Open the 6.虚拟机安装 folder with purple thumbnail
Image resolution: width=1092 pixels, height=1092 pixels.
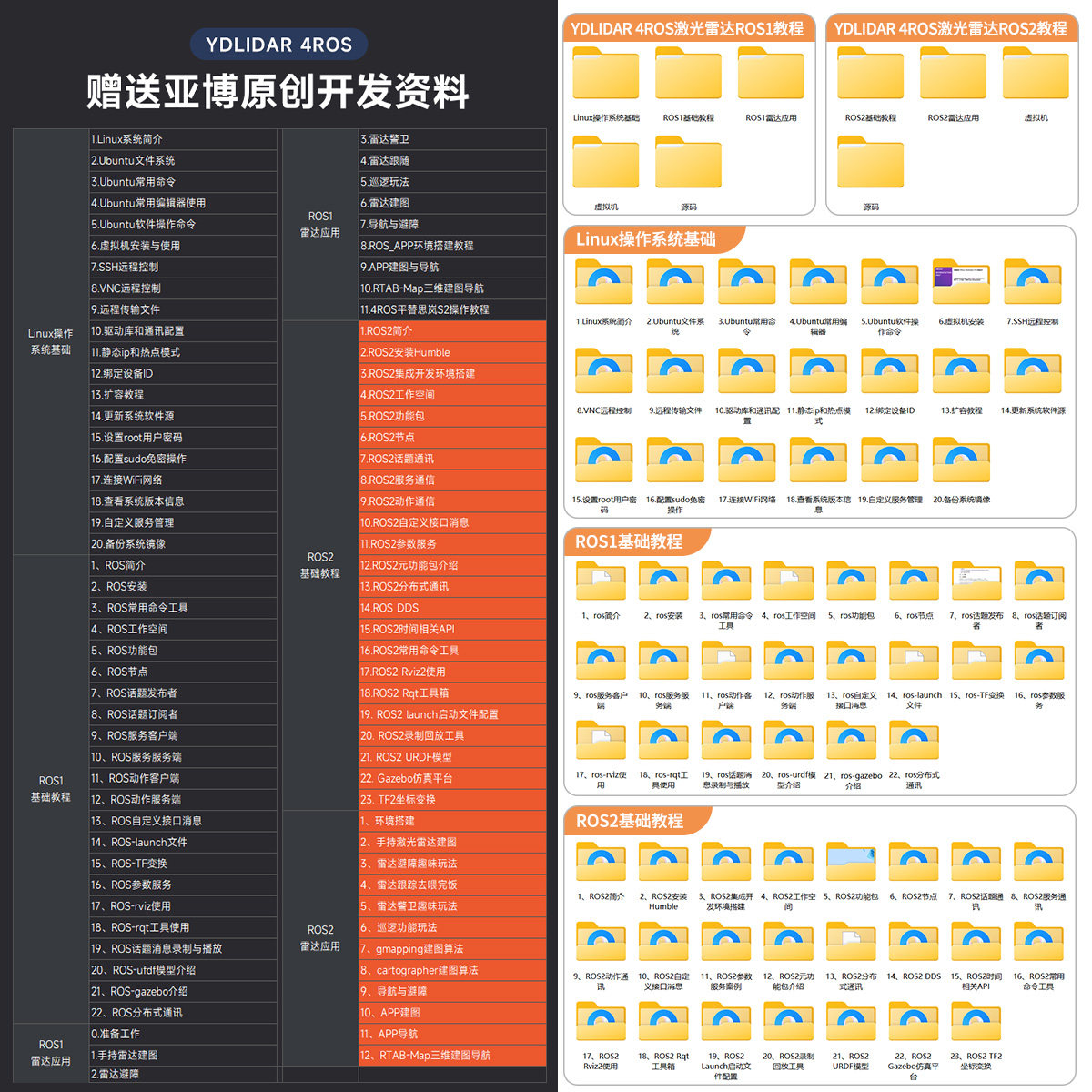click(x=961, y=282)
